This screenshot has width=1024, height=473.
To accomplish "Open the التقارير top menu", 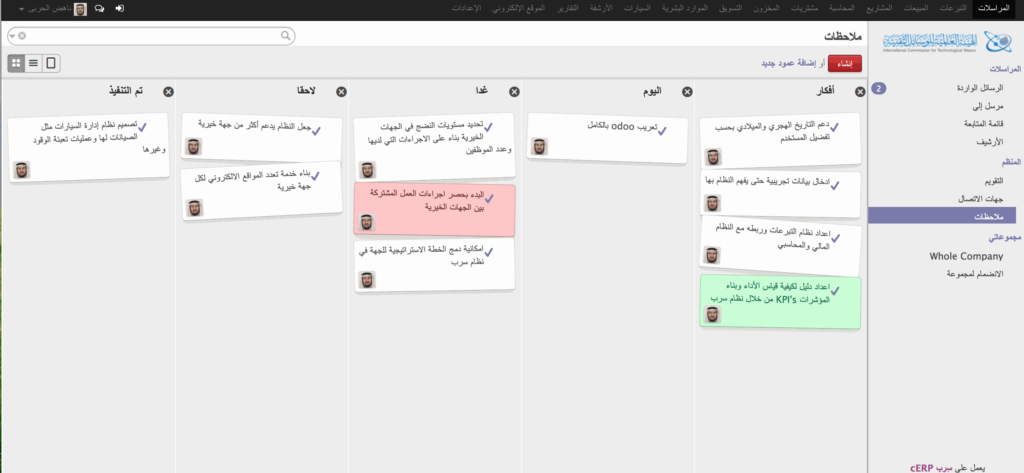I will [568, 8].
